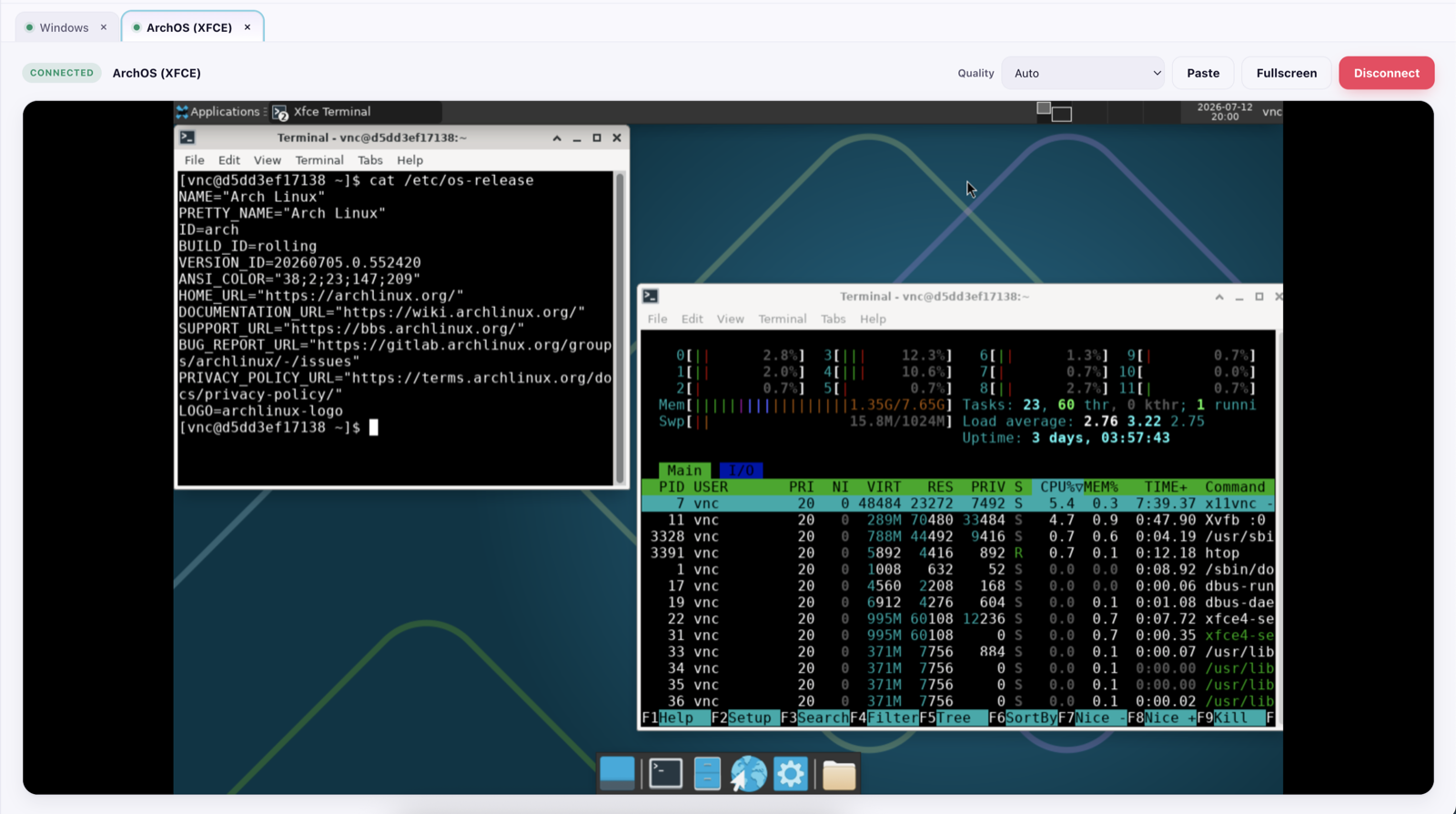1456x814 pixels.
Task: Open Help menu in the htop terminal window
Action: click(x=874, y=319)
